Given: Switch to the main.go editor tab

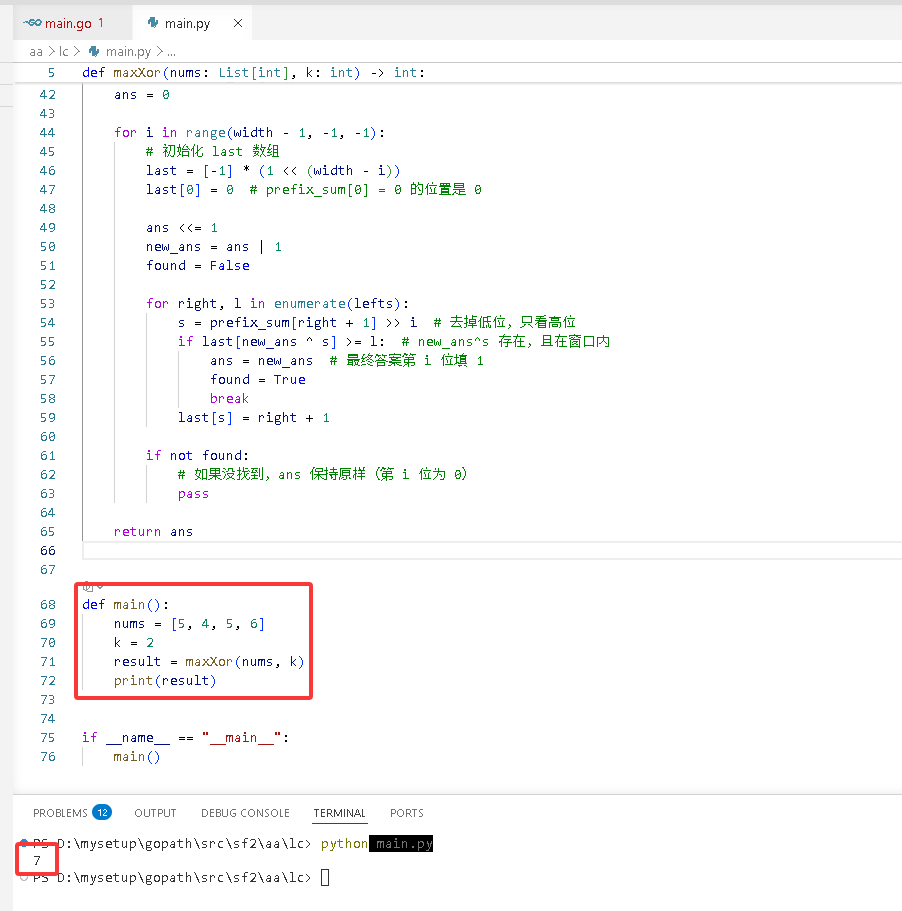Looking at the screenshot, I should pos(63,23).
